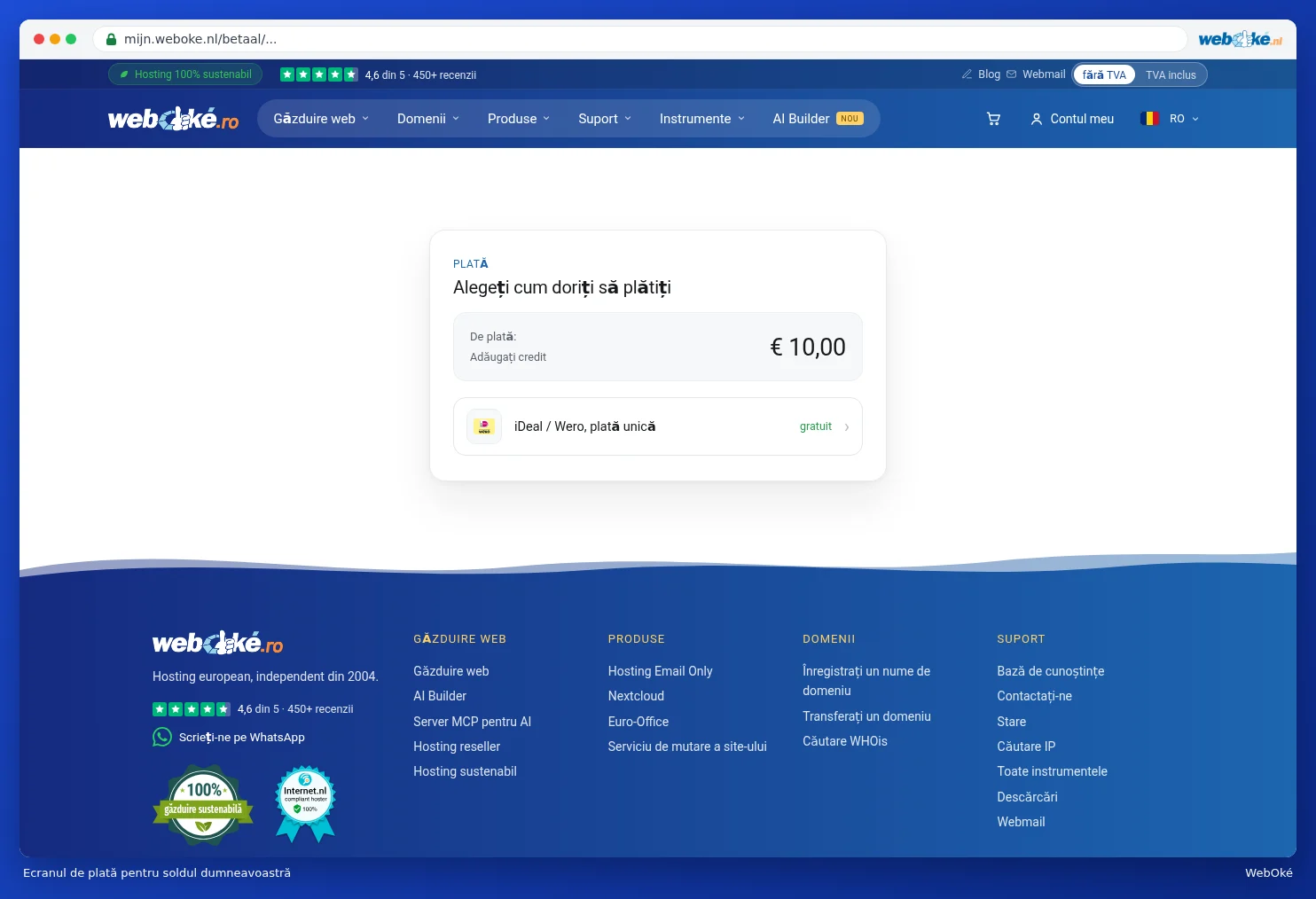Expand the Produse menu
1316x899 pixels.
(519, 119)
